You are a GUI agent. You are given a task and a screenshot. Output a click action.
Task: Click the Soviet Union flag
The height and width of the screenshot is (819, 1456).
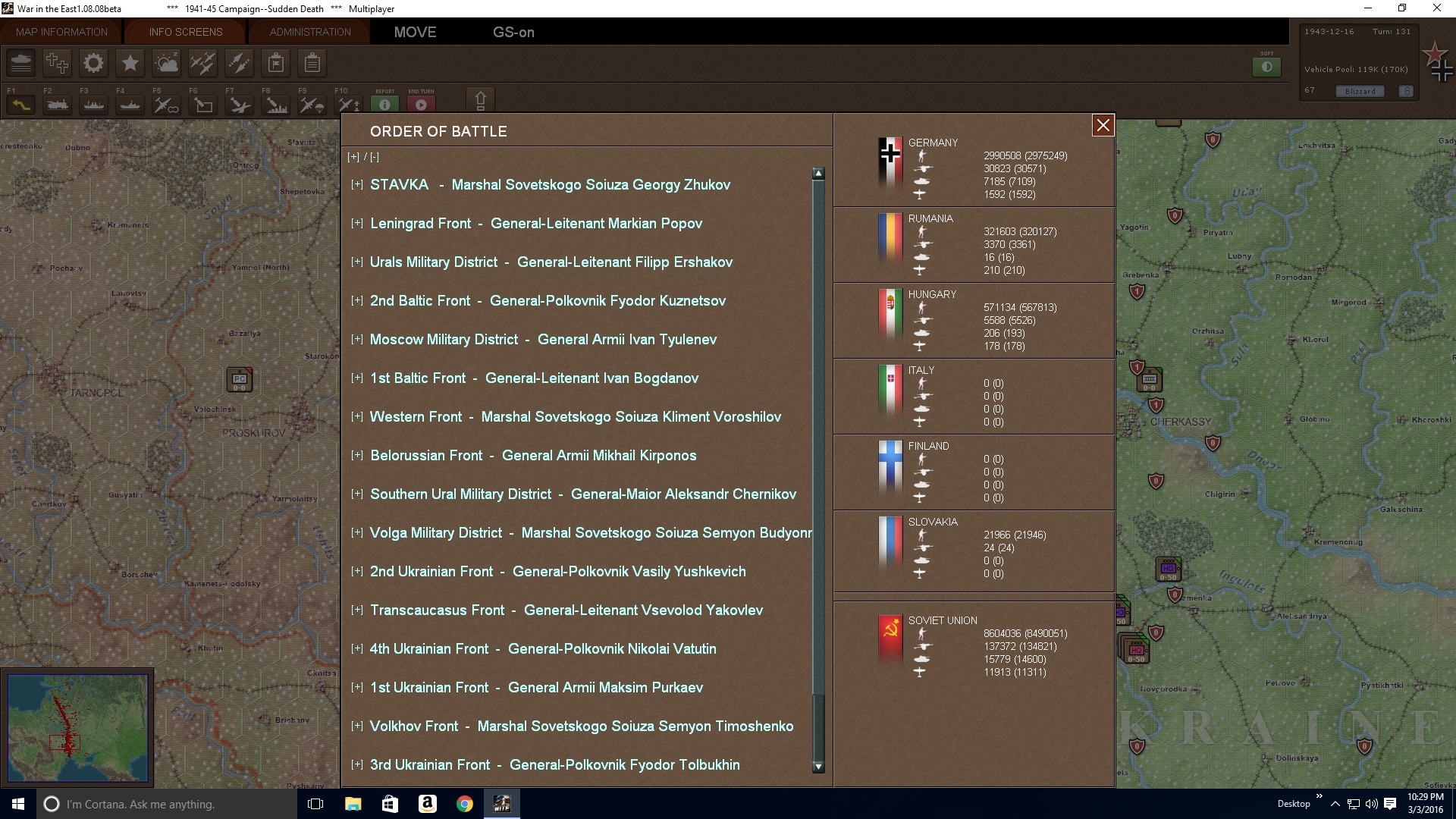click(890, 641)
